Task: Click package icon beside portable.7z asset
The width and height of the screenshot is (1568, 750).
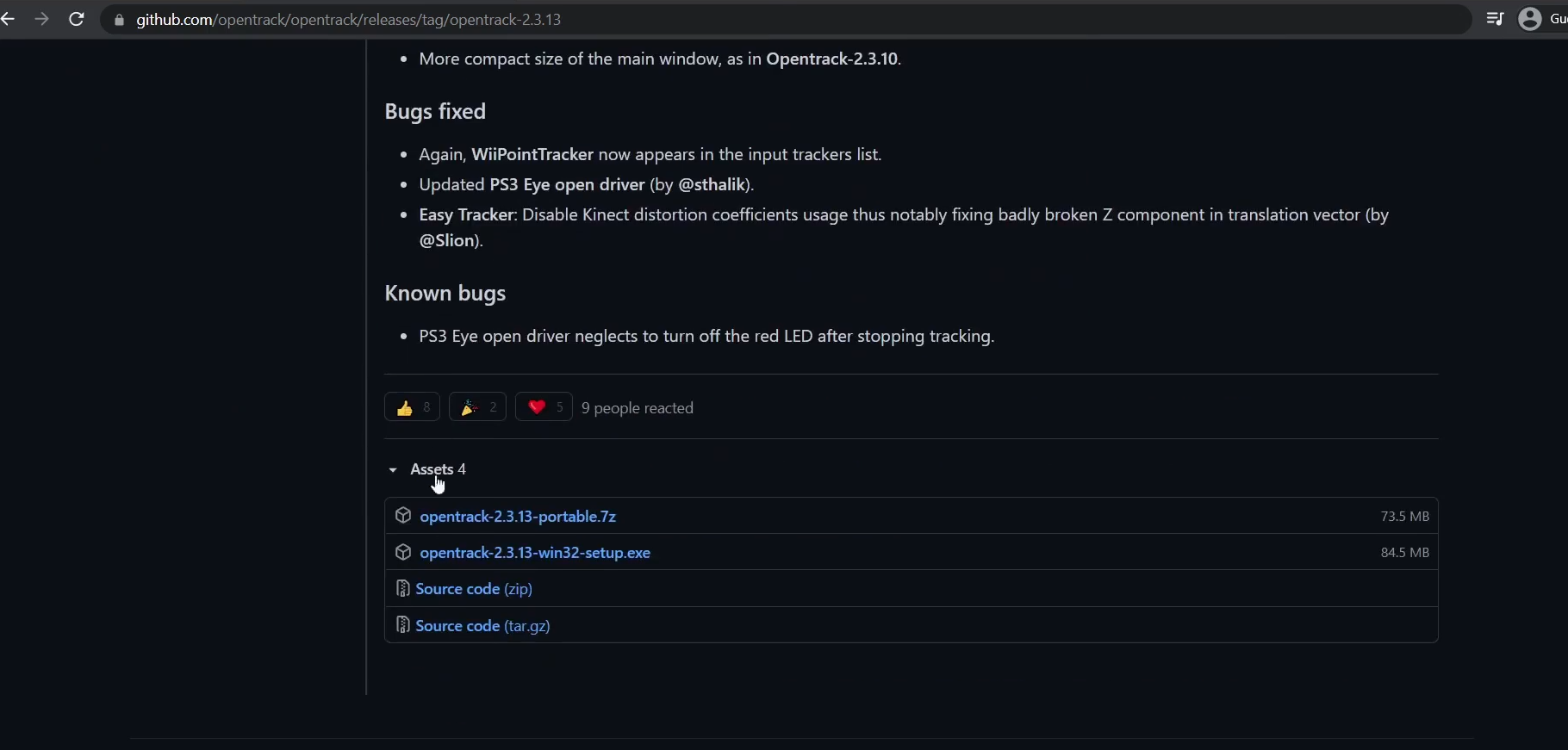Action: point(402,516)
